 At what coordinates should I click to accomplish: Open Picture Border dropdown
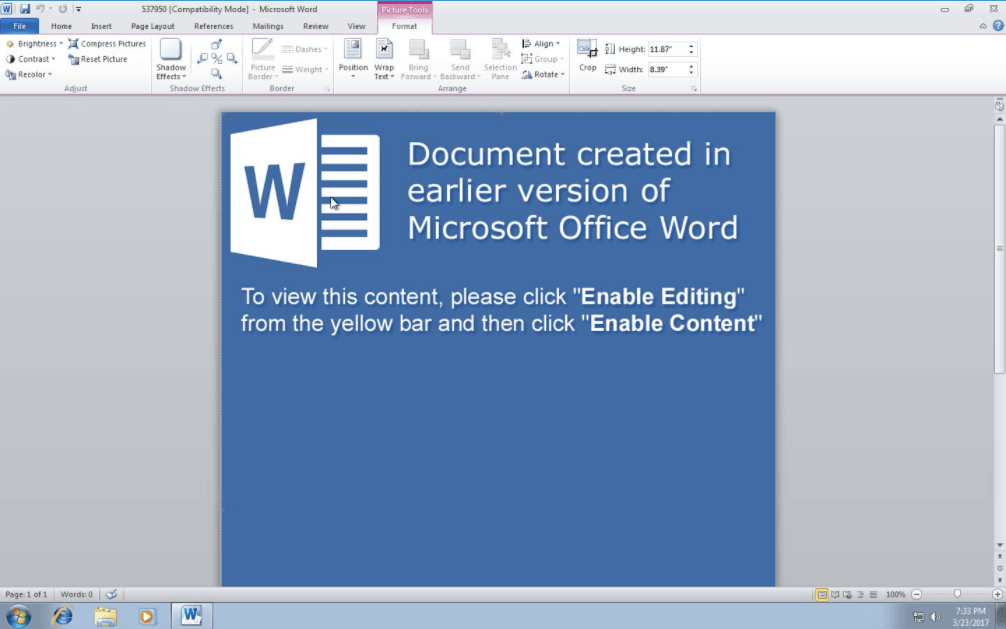coord(262,59)
